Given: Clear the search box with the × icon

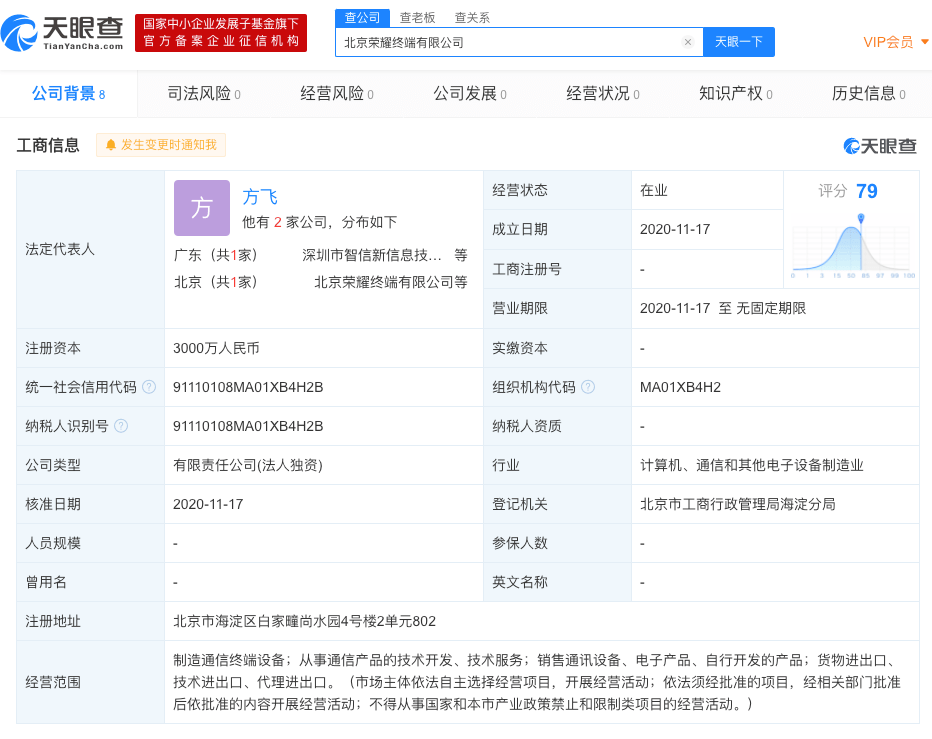Looking at the screenshot, I should (687, 41).
